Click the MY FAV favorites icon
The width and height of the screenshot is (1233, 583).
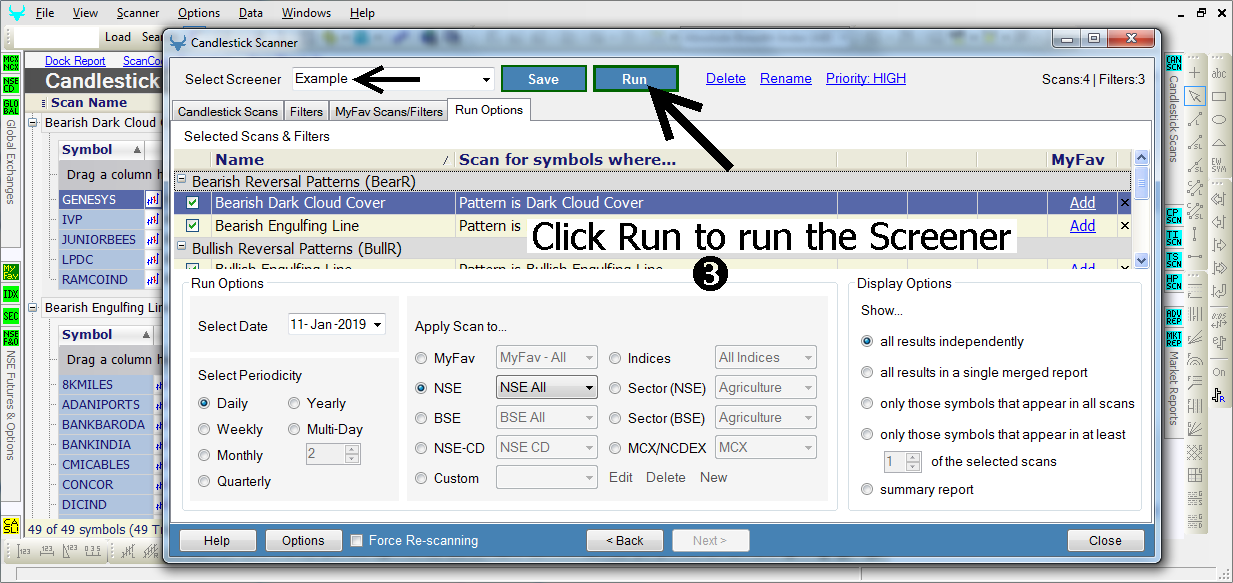[11, 272]
